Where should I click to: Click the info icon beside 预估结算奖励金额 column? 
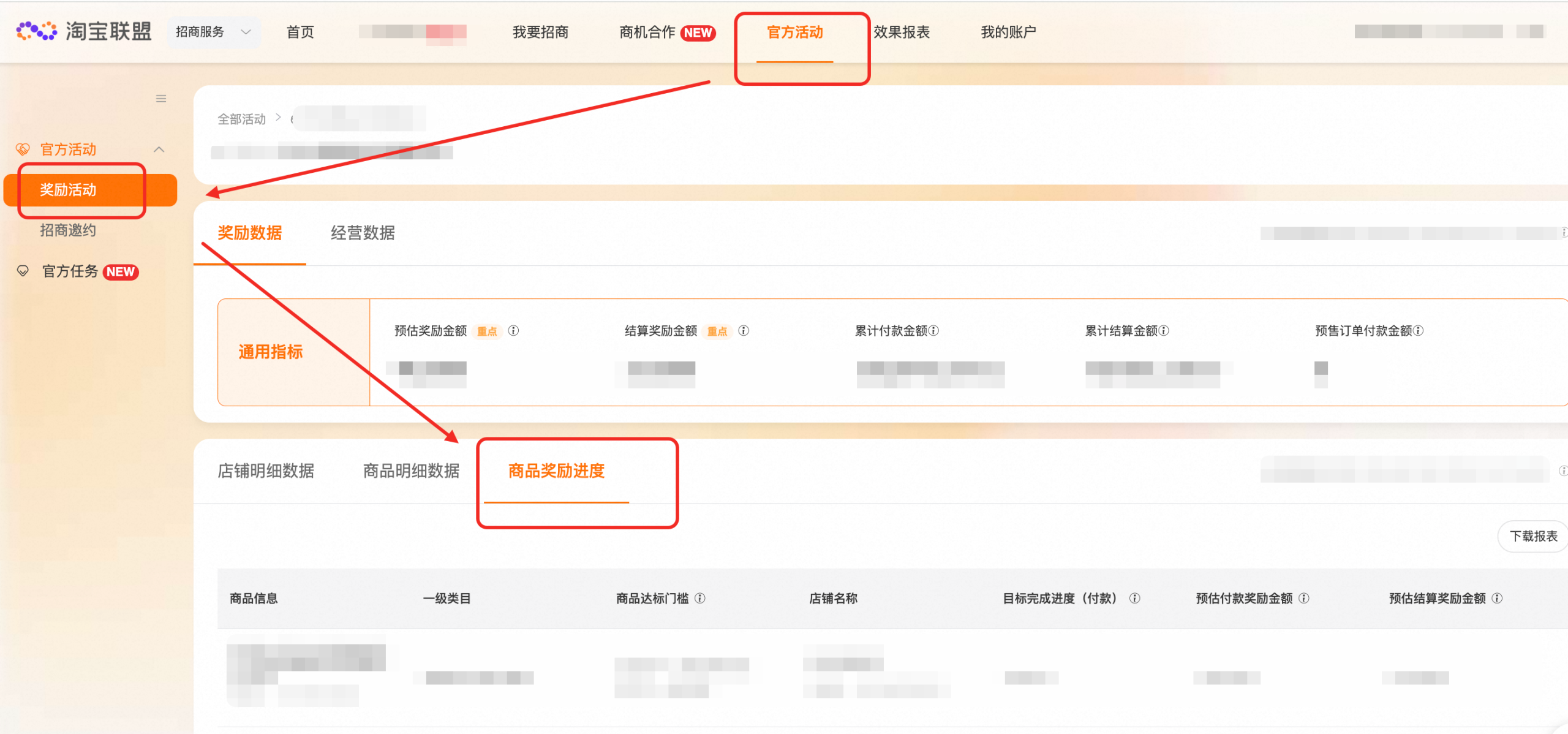pyautogui.click(x=1499, y=599)
